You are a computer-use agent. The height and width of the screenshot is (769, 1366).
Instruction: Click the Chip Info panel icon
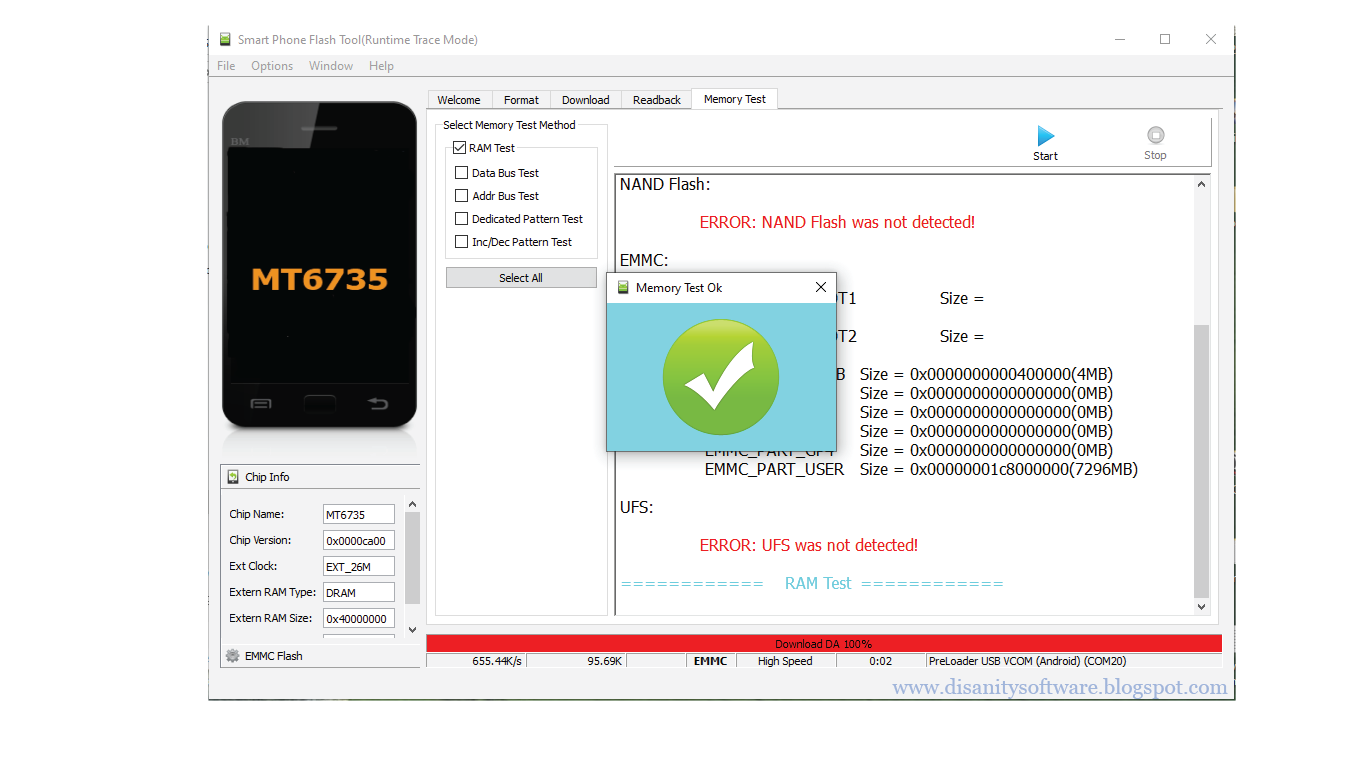click(233, 477)
